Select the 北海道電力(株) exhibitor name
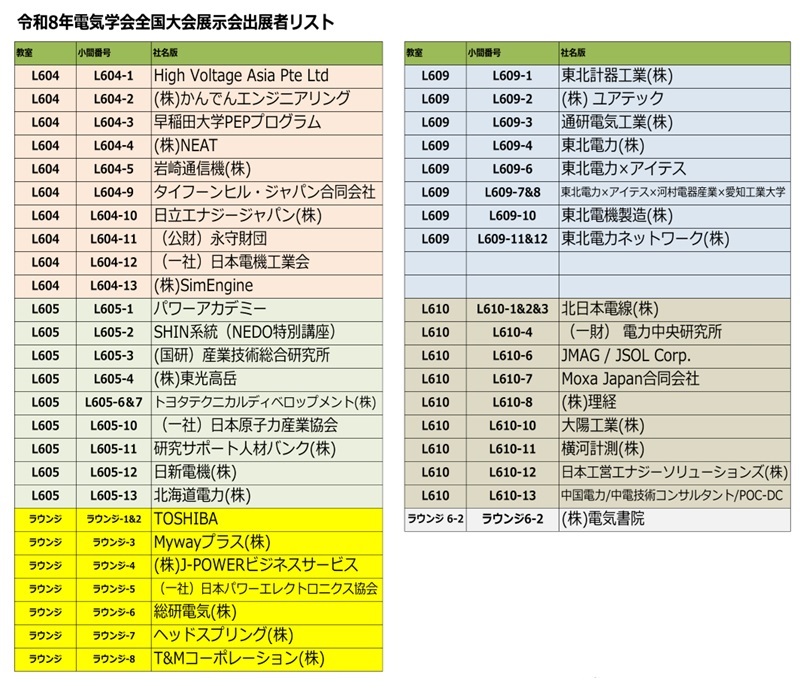 (201, 495)
